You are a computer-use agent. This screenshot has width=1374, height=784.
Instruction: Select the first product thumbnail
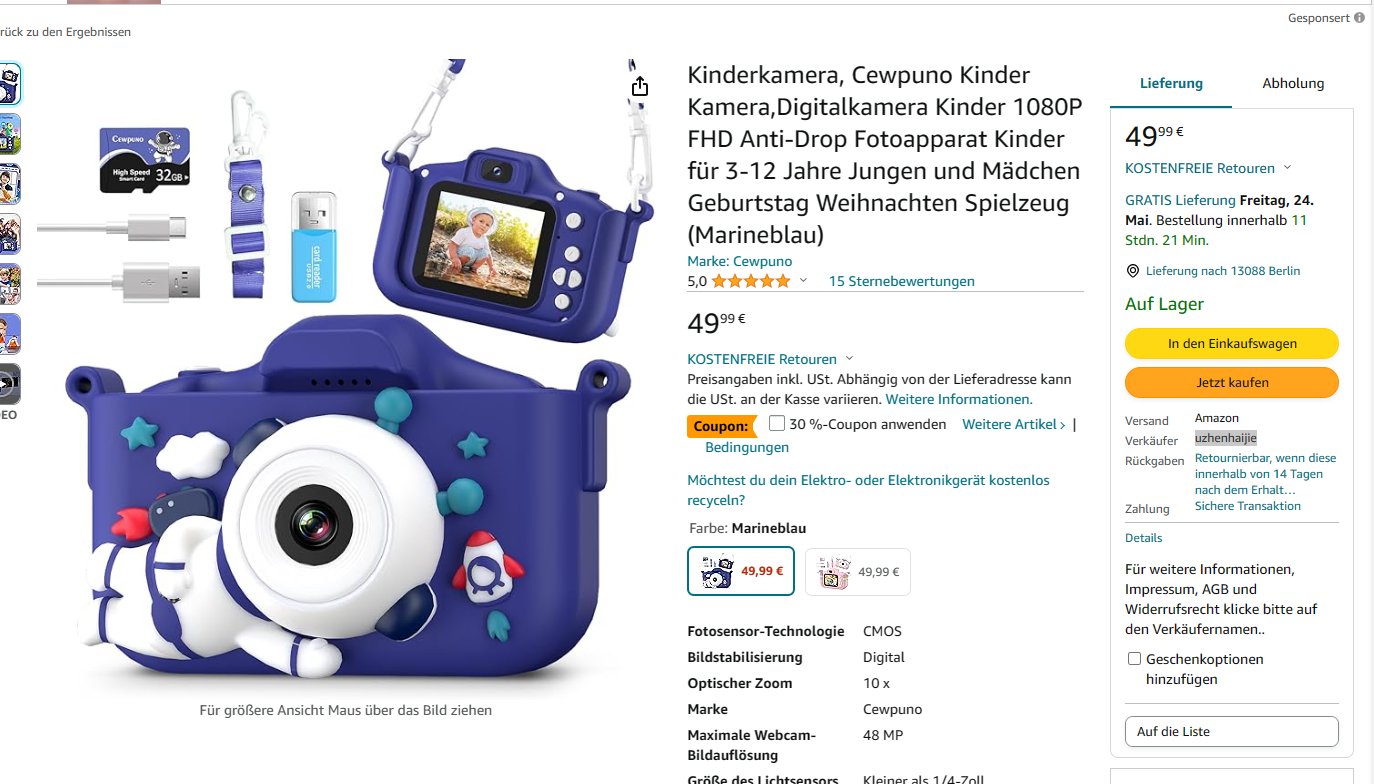tap(9, 84)
